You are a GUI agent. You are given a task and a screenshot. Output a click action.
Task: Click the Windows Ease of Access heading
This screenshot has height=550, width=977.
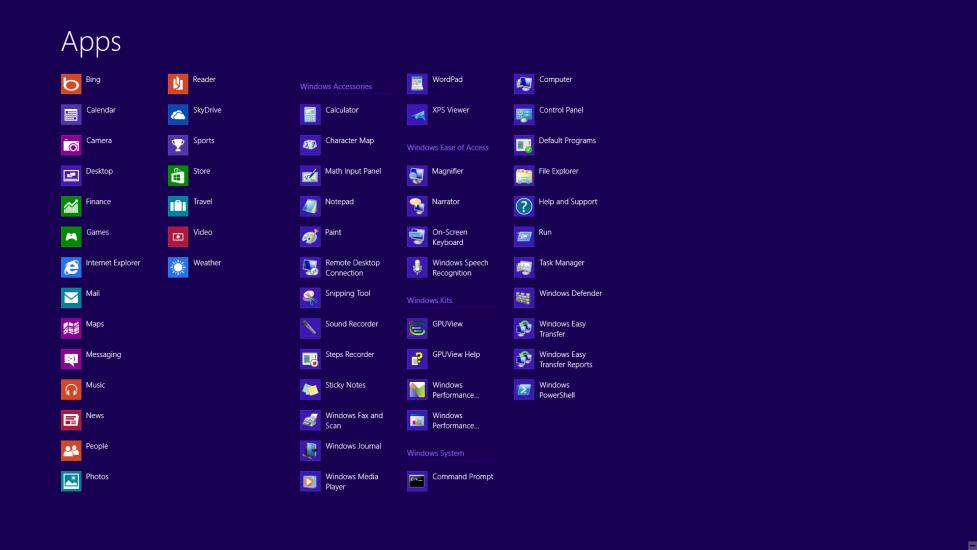point(447,148)
